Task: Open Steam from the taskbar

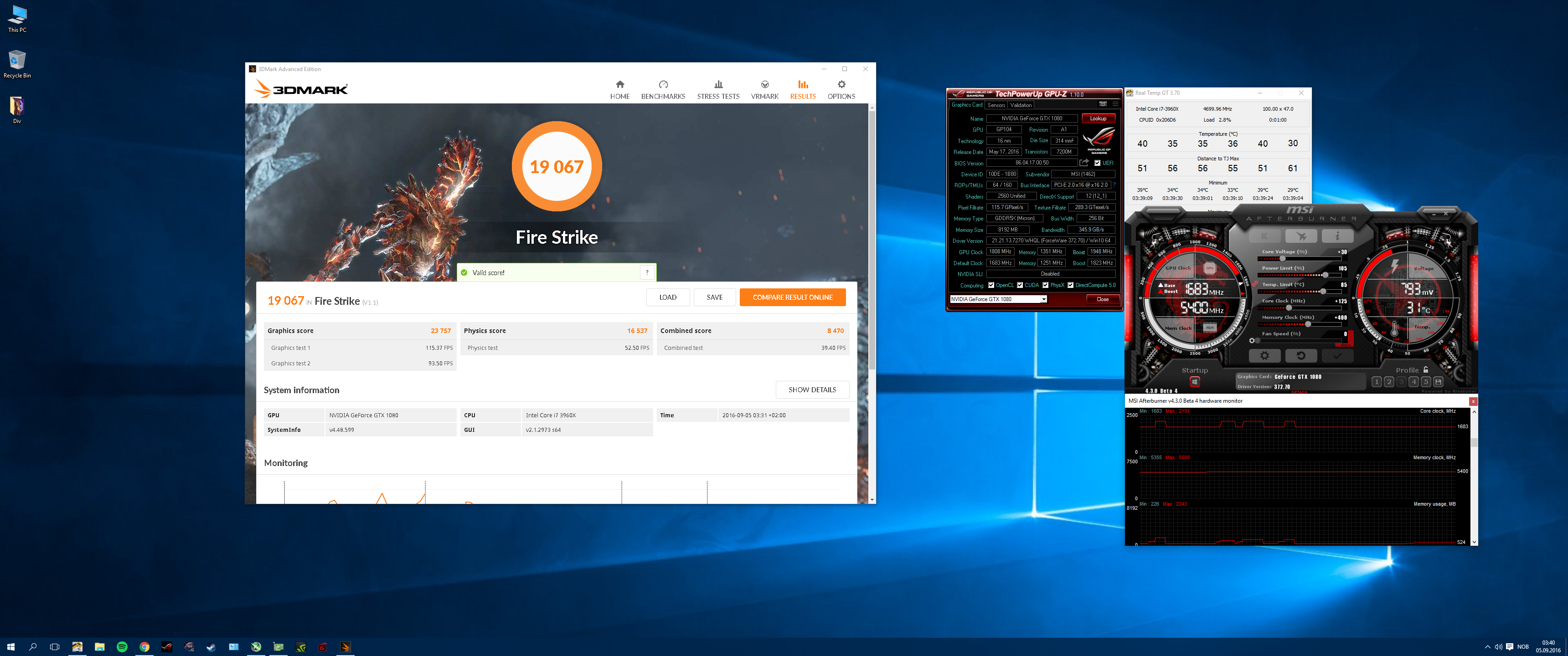Action: (x=211, y=647)
